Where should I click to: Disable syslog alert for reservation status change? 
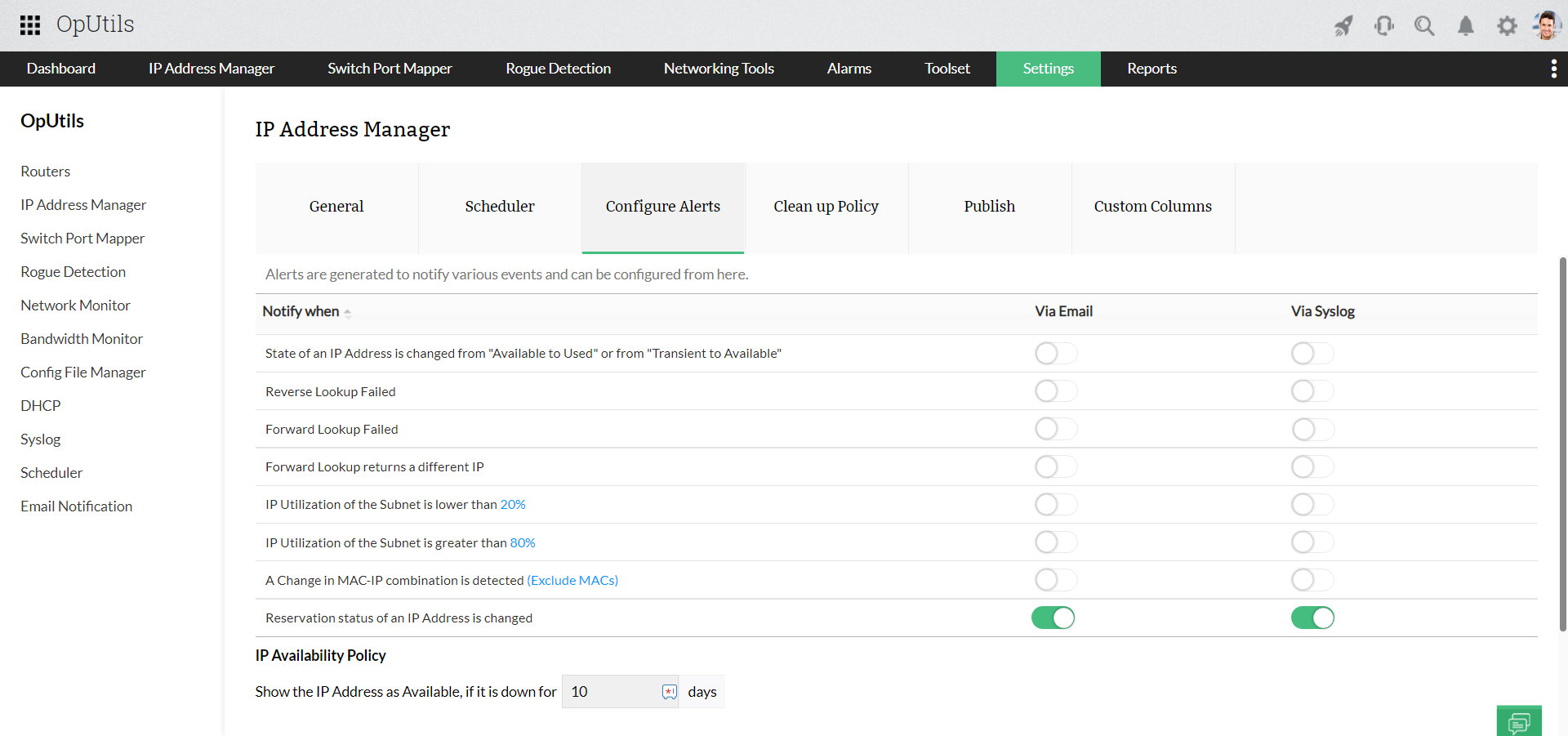1312,618
